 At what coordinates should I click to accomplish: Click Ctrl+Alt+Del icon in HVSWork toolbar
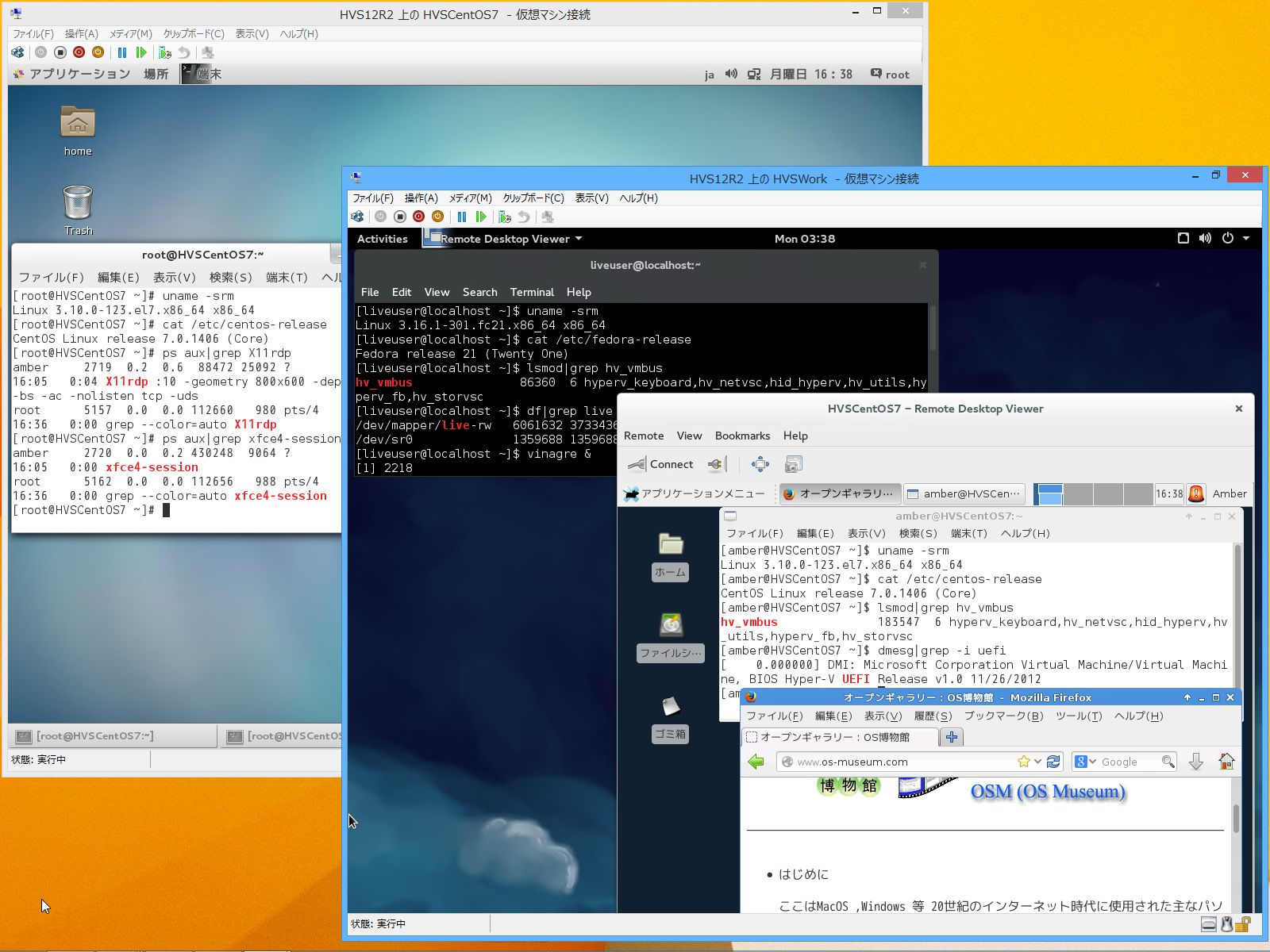pyautogui.click(x=357, y=217)
